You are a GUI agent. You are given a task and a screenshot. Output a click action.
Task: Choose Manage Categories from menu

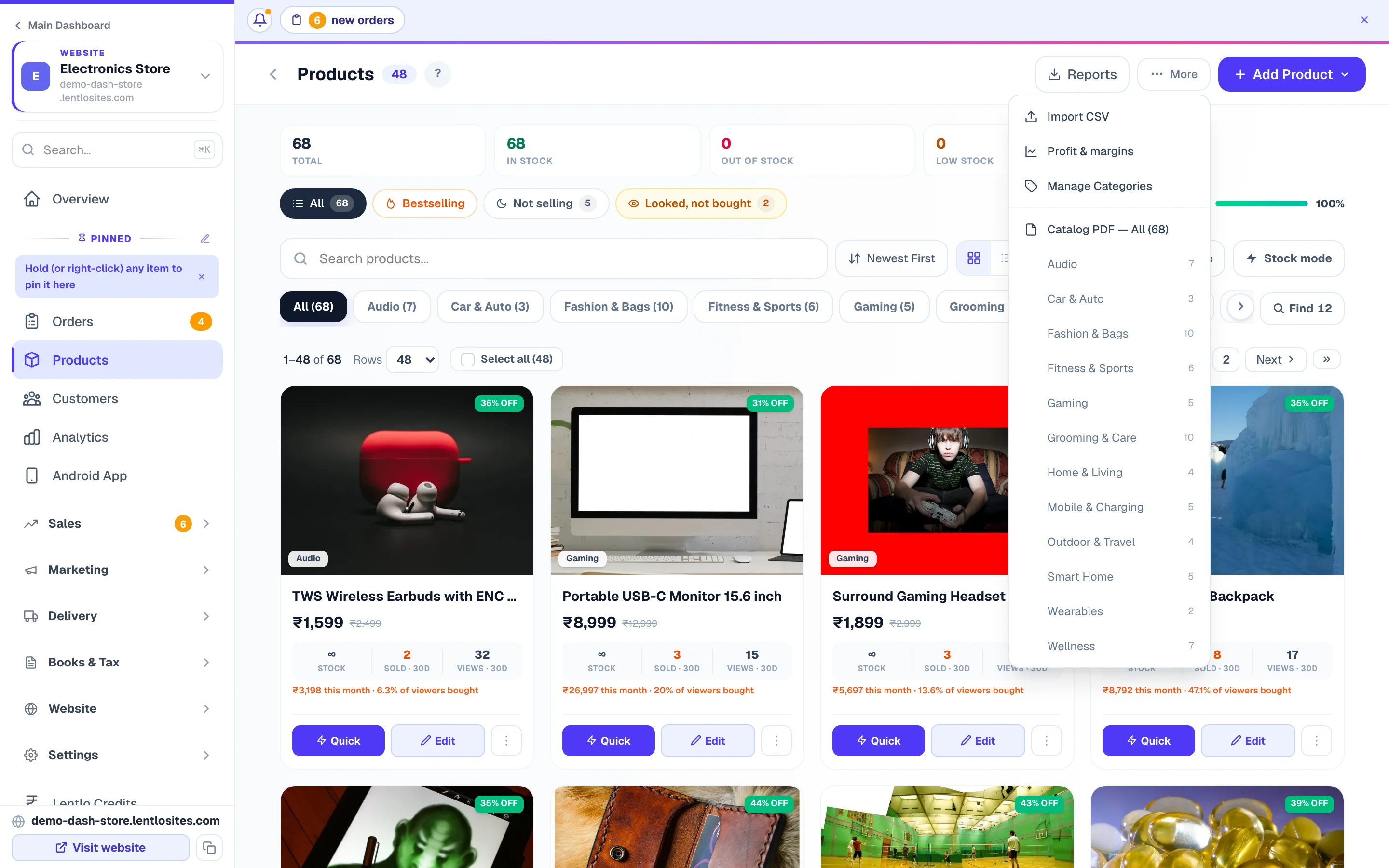click(x=1109, y=186)
